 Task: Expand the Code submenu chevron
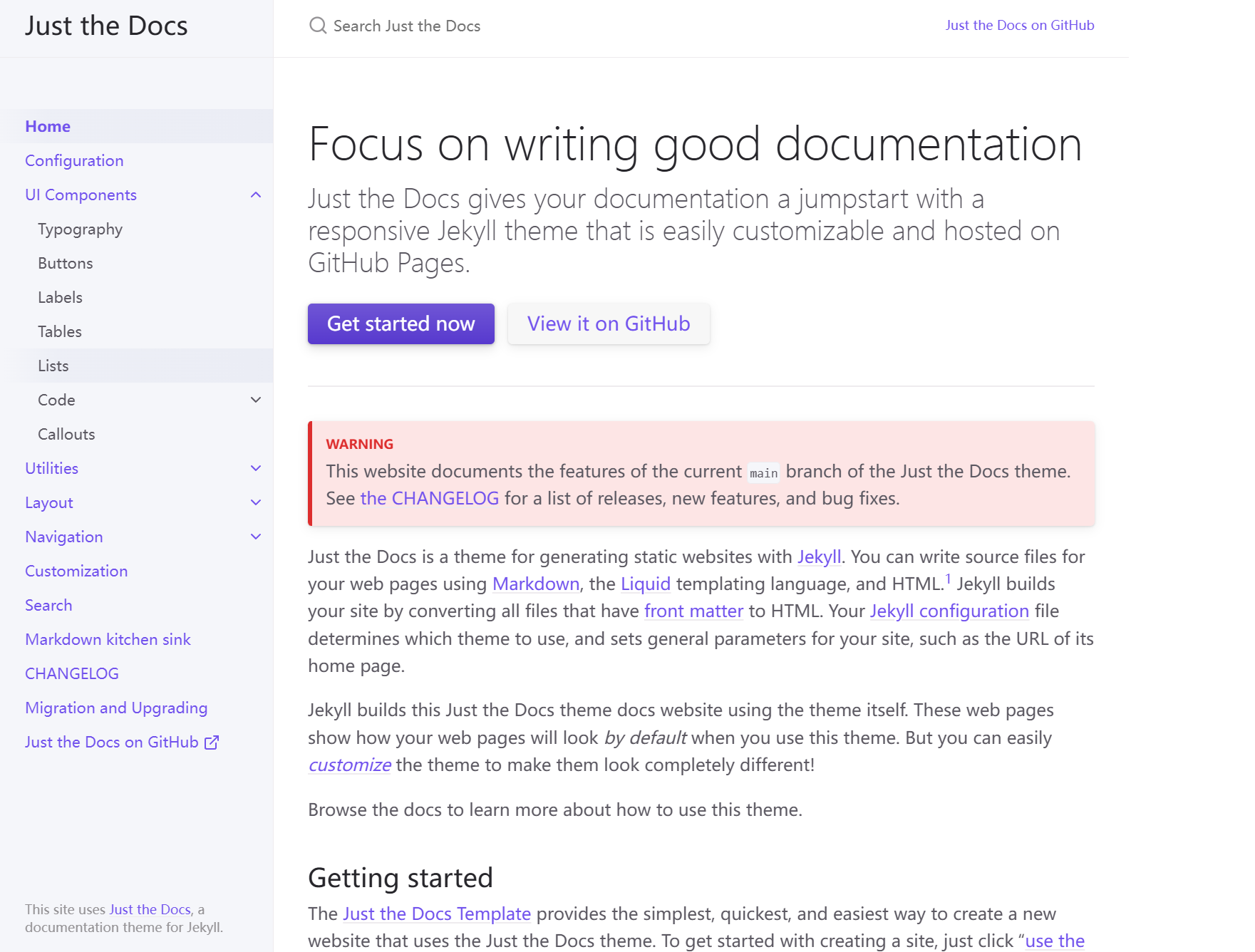pyautogui.click(x=256, y=400)
